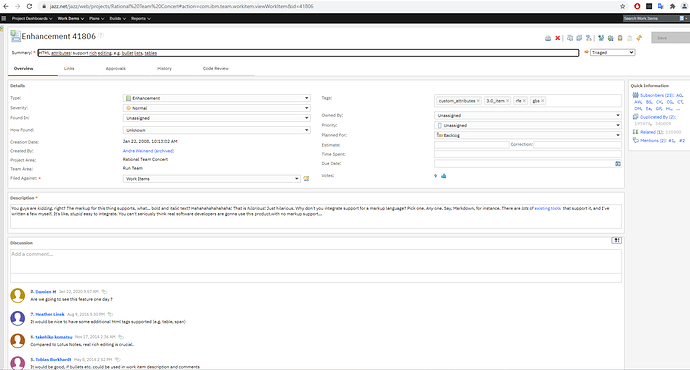This screenshot has height=370, width=690.
Task: Open the Priority dropdown
Action: (x=528, y=125)
